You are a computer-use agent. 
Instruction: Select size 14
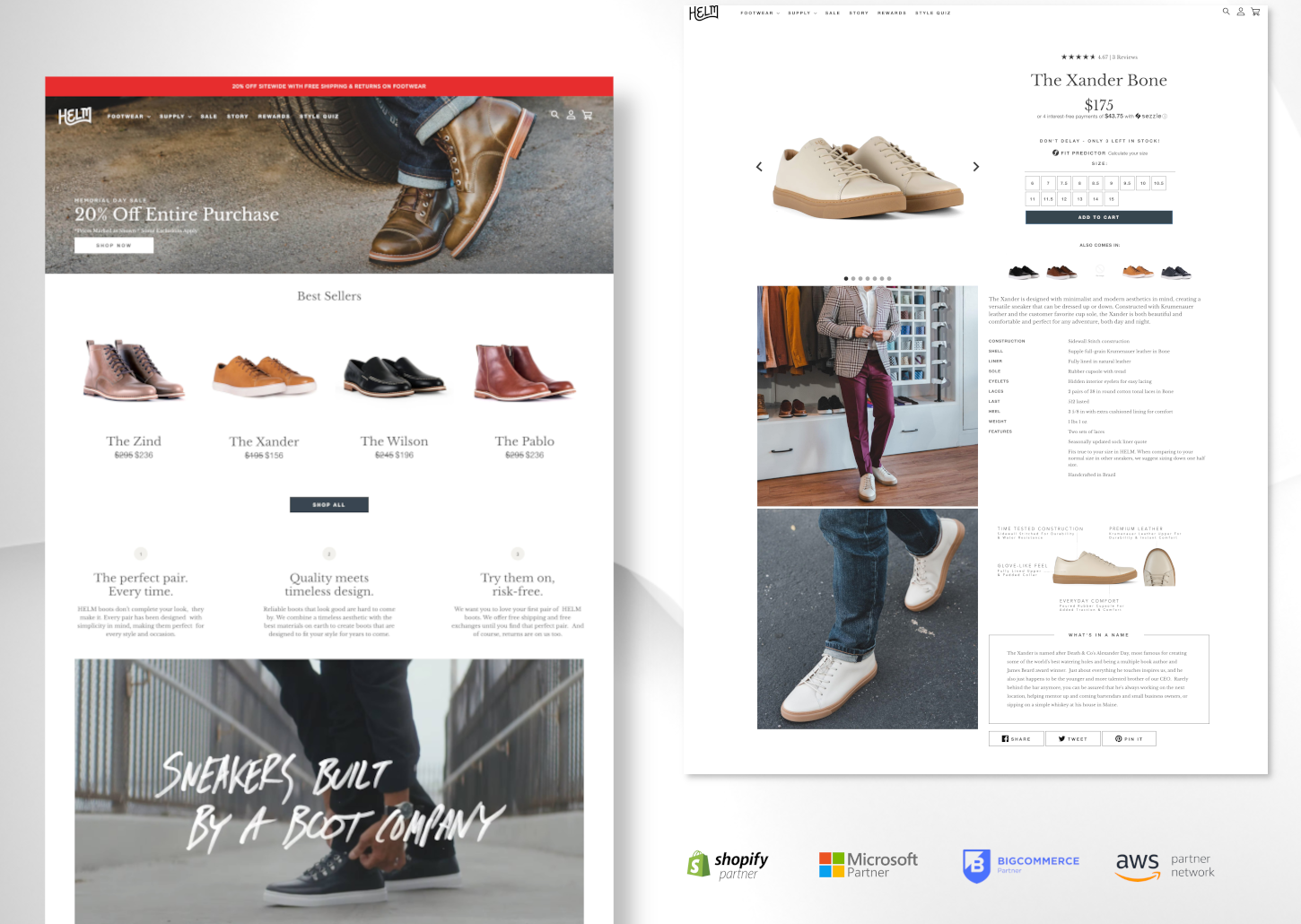pos(1096,199)
